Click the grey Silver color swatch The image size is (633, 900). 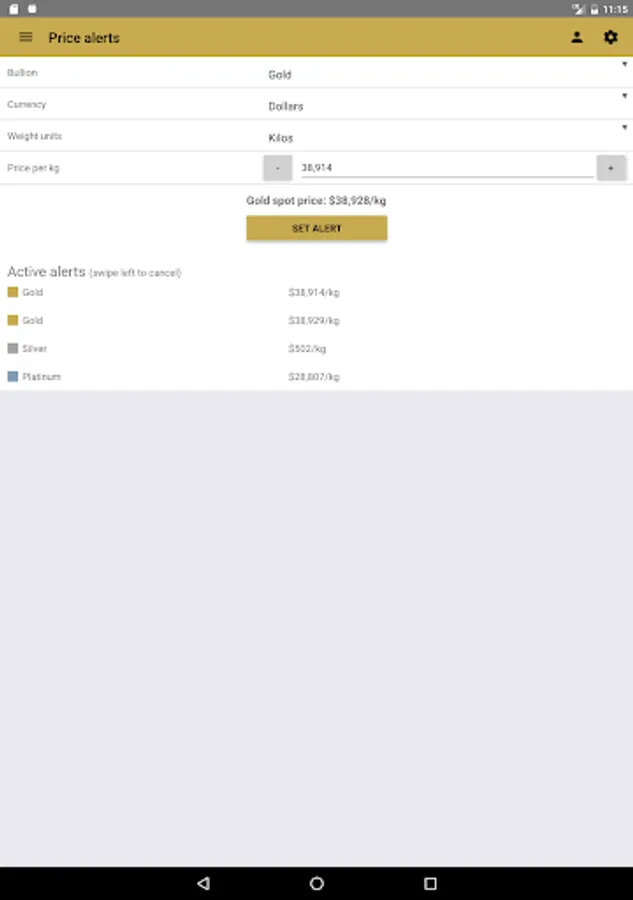point(13,348)
